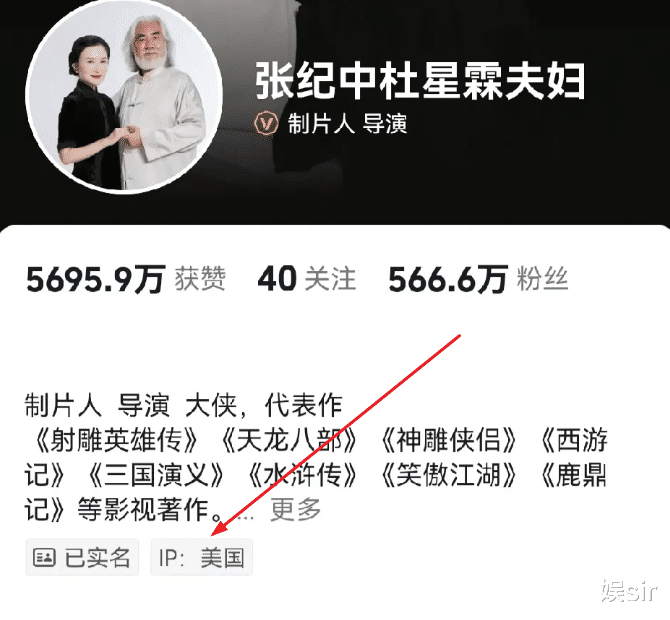Image resolution: width=670 pixels, height=620 pixels.
Task: Expand the bio with 更多
Action: (295, 509)
